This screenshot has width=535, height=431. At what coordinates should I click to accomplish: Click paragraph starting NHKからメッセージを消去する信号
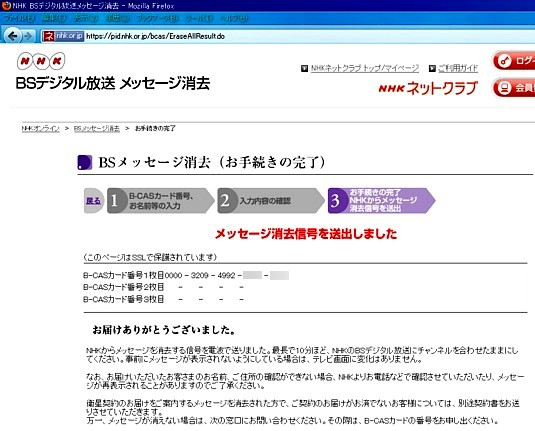coord(302,355)
